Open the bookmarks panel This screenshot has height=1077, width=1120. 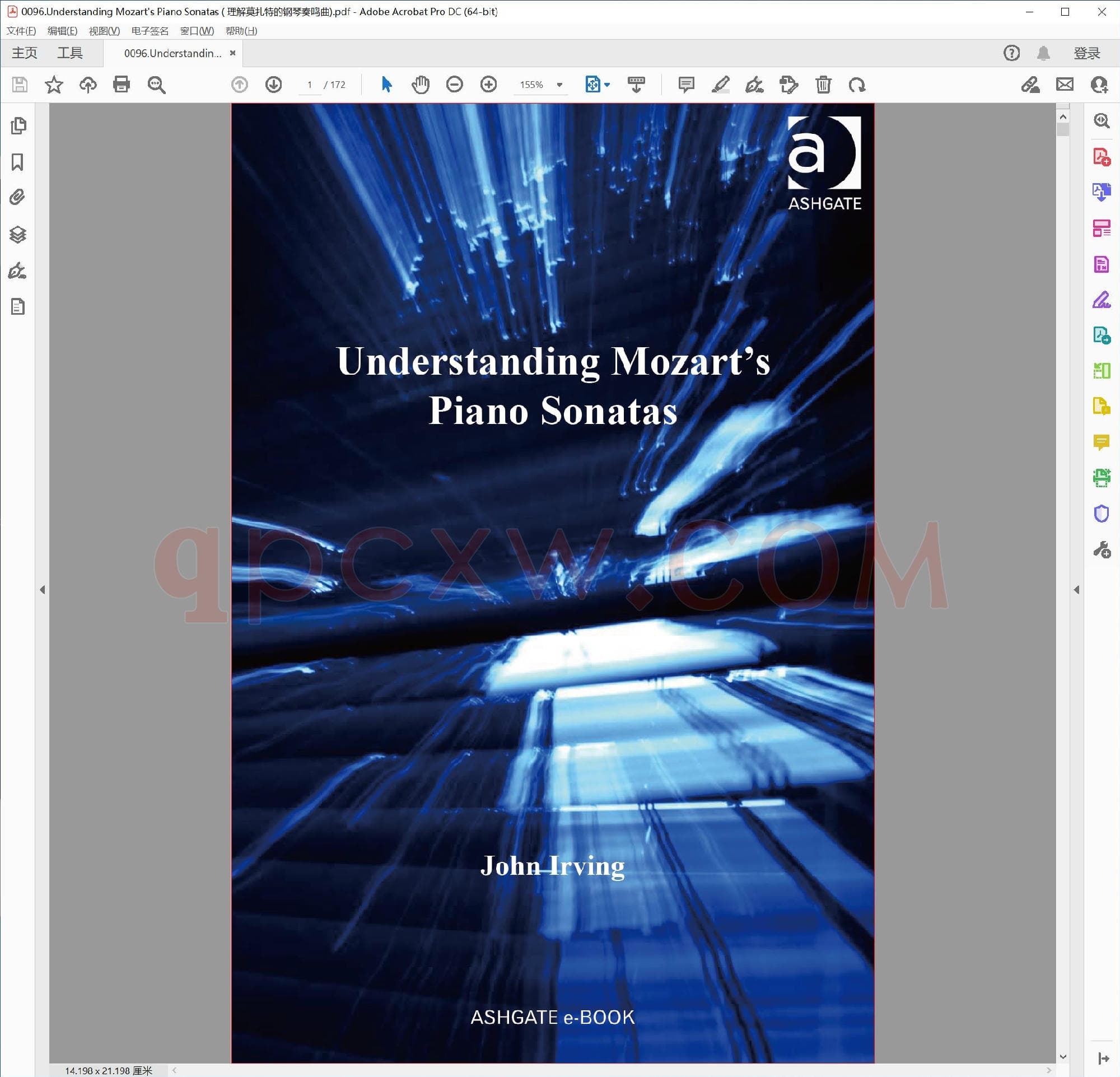18,162
